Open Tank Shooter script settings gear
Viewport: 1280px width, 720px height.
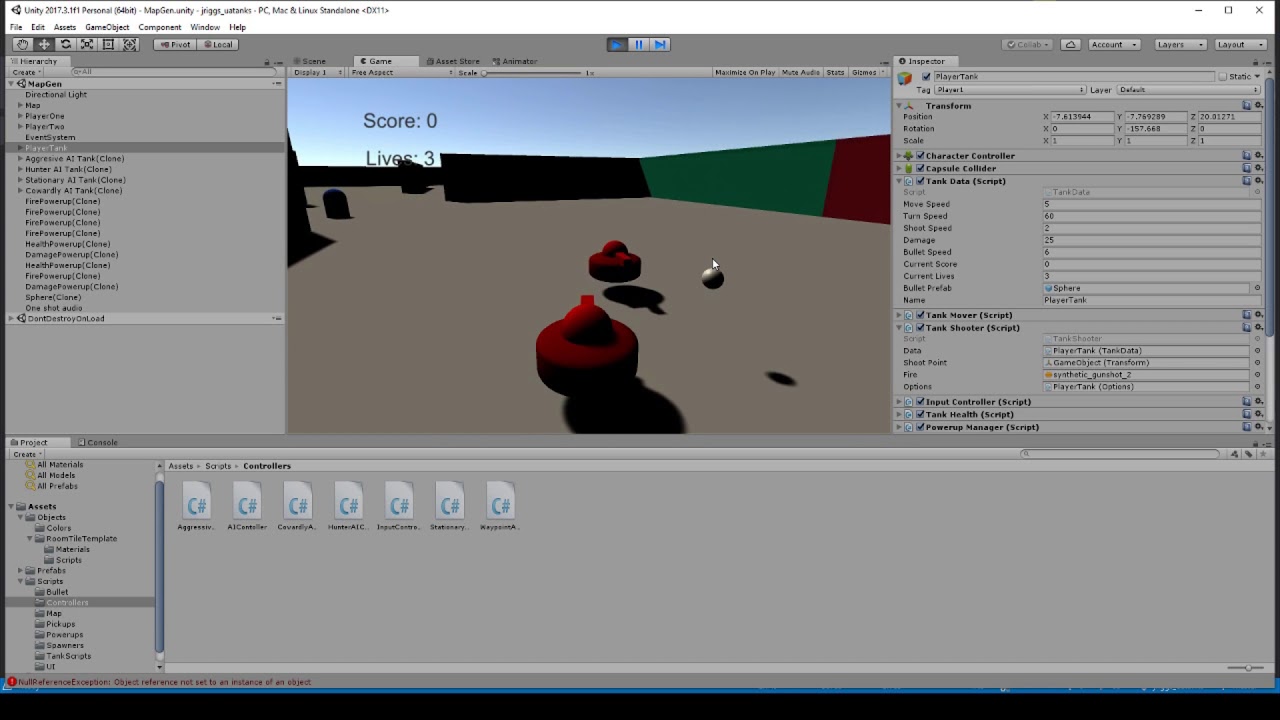pyautogui.click(x=1258, y=328)
